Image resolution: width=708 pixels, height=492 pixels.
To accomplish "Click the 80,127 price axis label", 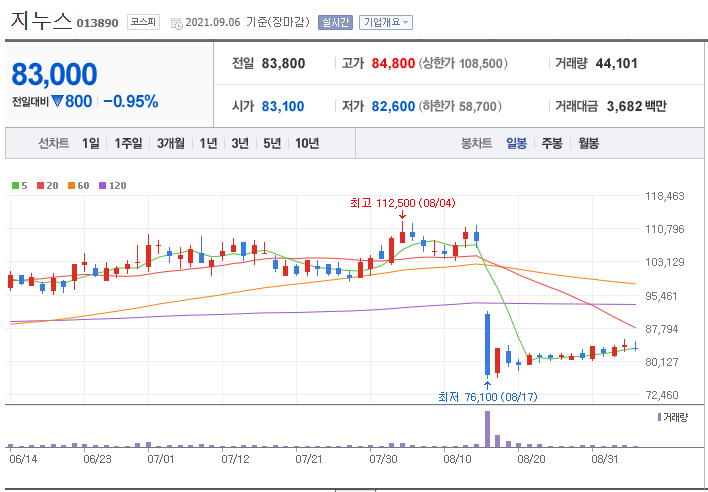I will point(662,362).
